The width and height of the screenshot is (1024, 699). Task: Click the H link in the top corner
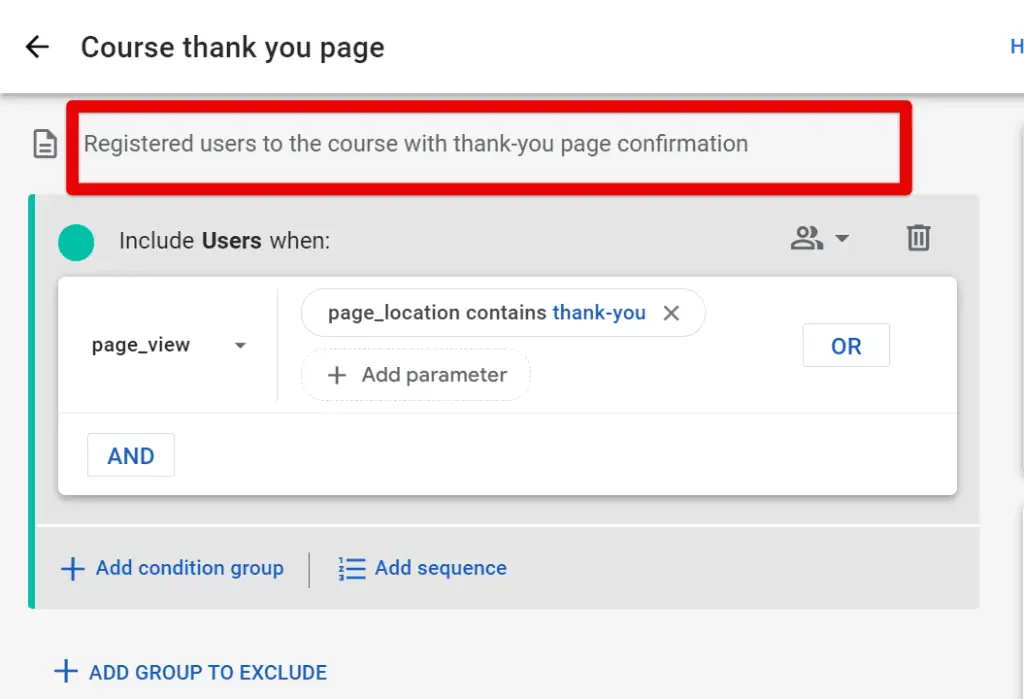[x=1016, y=46]
